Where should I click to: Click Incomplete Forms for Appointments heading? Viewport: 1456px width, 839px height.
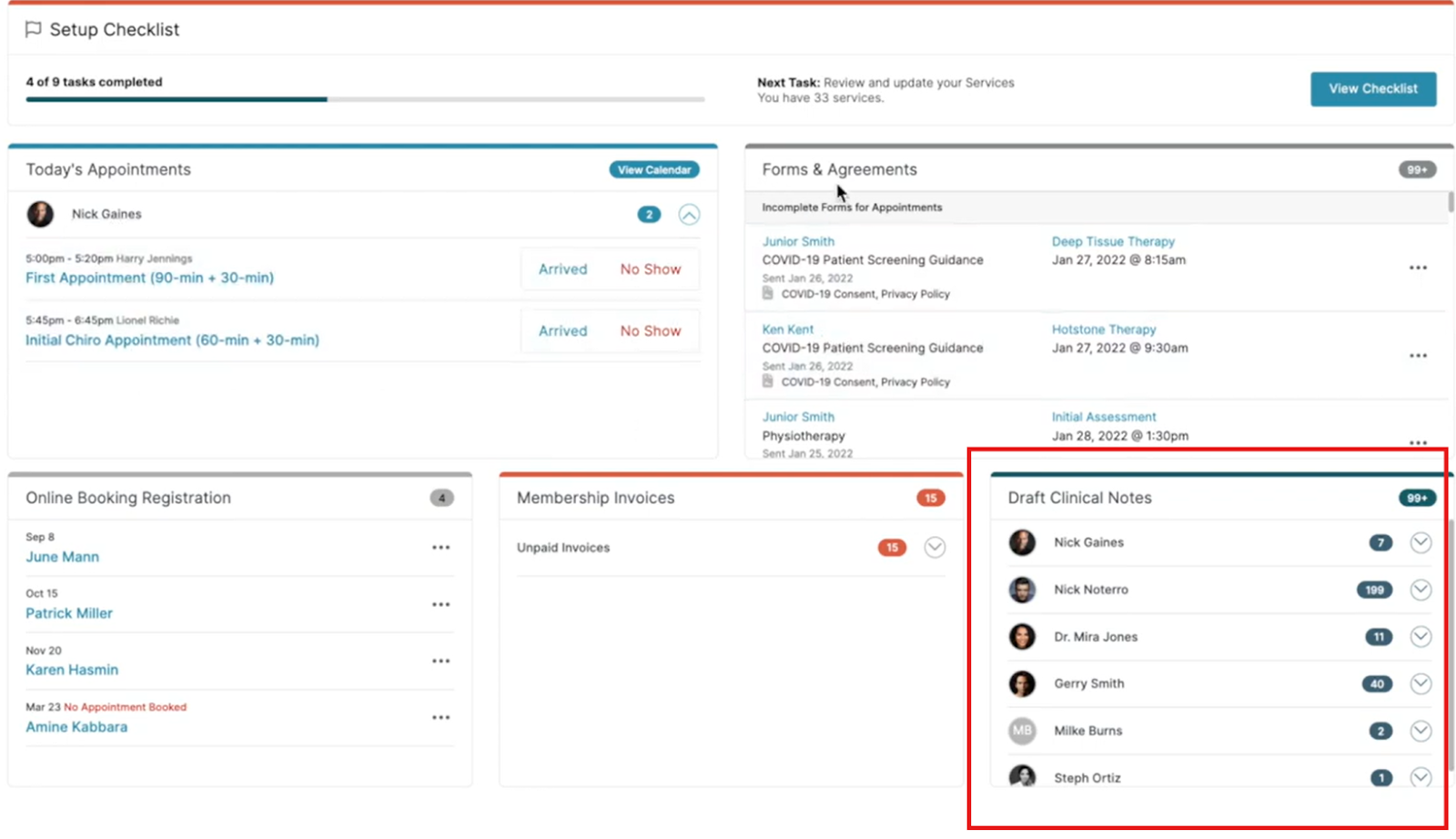click(x=852, y=207)
